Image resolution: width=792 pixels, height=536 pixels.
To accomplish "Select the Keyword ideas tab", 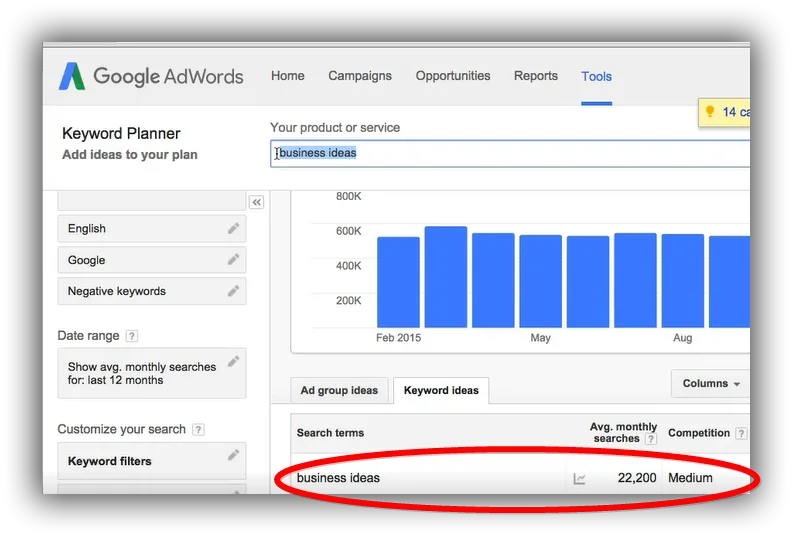I will [441, 391].
